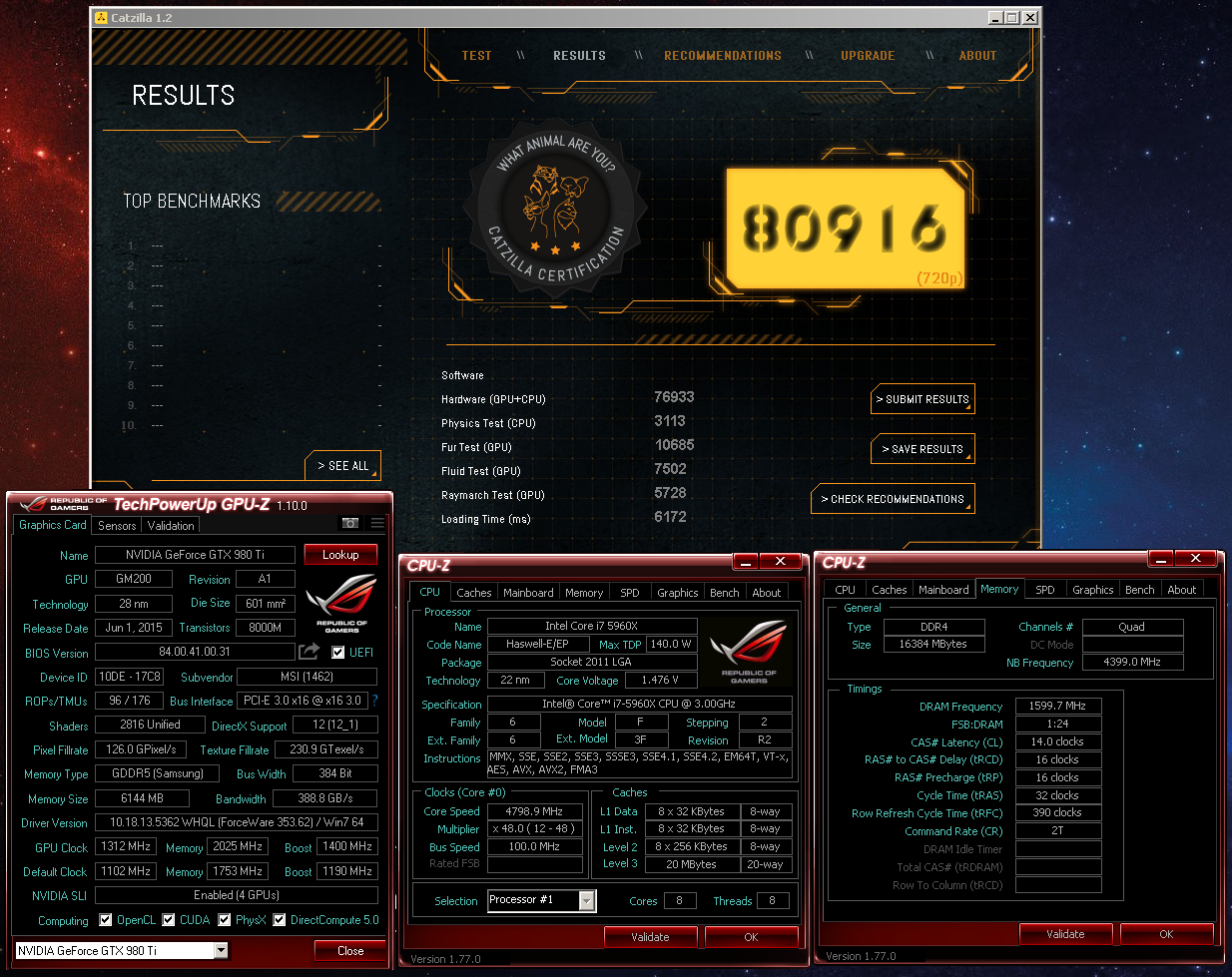Click the NVIDIA SLI field Enabled (4 GPUs)

tap(237, 895)
